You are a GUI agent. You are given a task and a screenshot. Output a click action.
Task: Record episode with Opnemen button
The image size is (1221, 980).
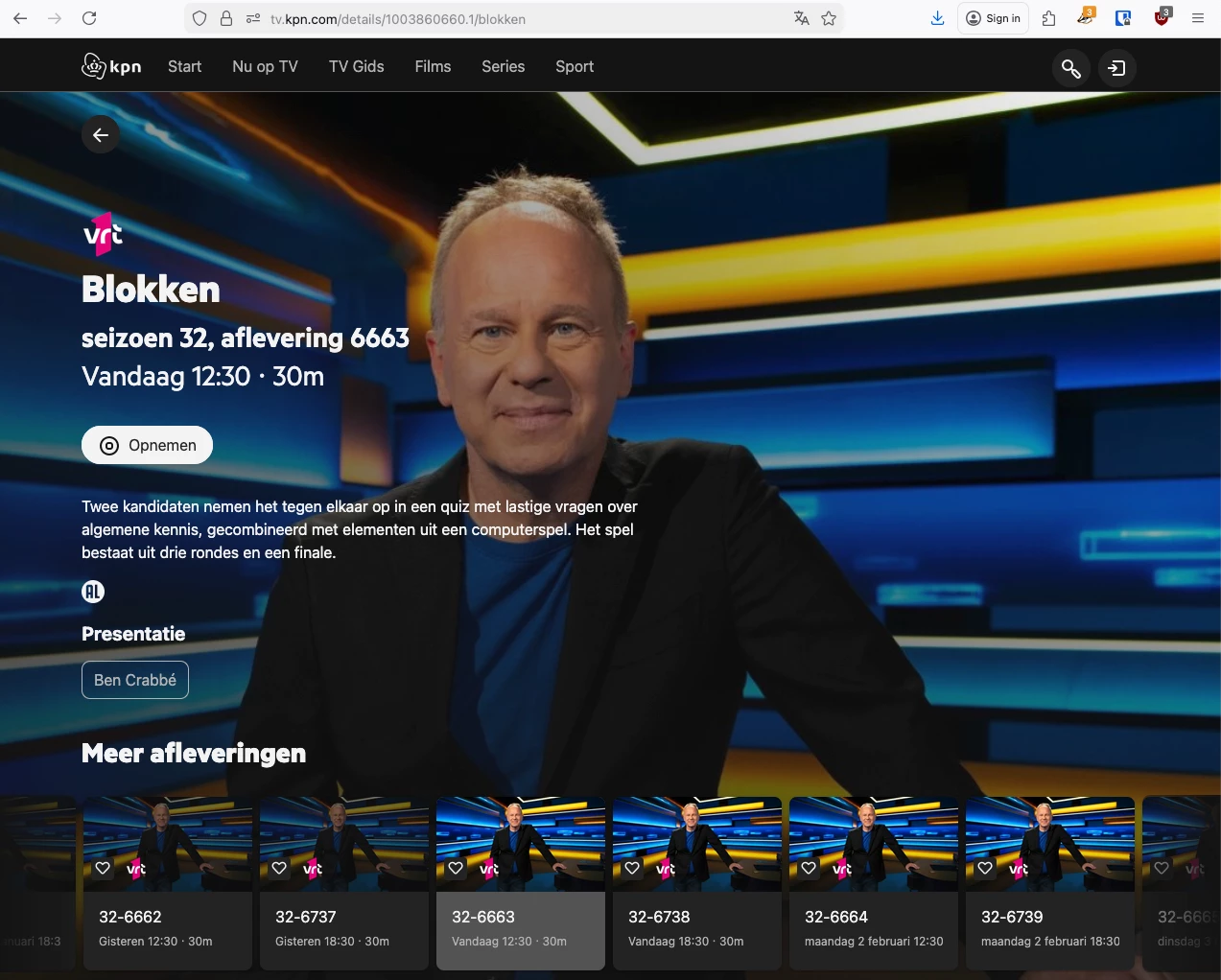click(x=147, y=445)
